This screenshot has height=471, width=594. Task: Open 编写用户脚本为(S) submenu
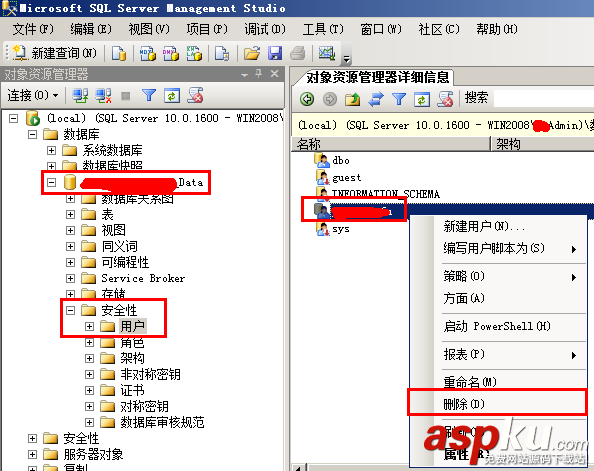tap(497, 249)
